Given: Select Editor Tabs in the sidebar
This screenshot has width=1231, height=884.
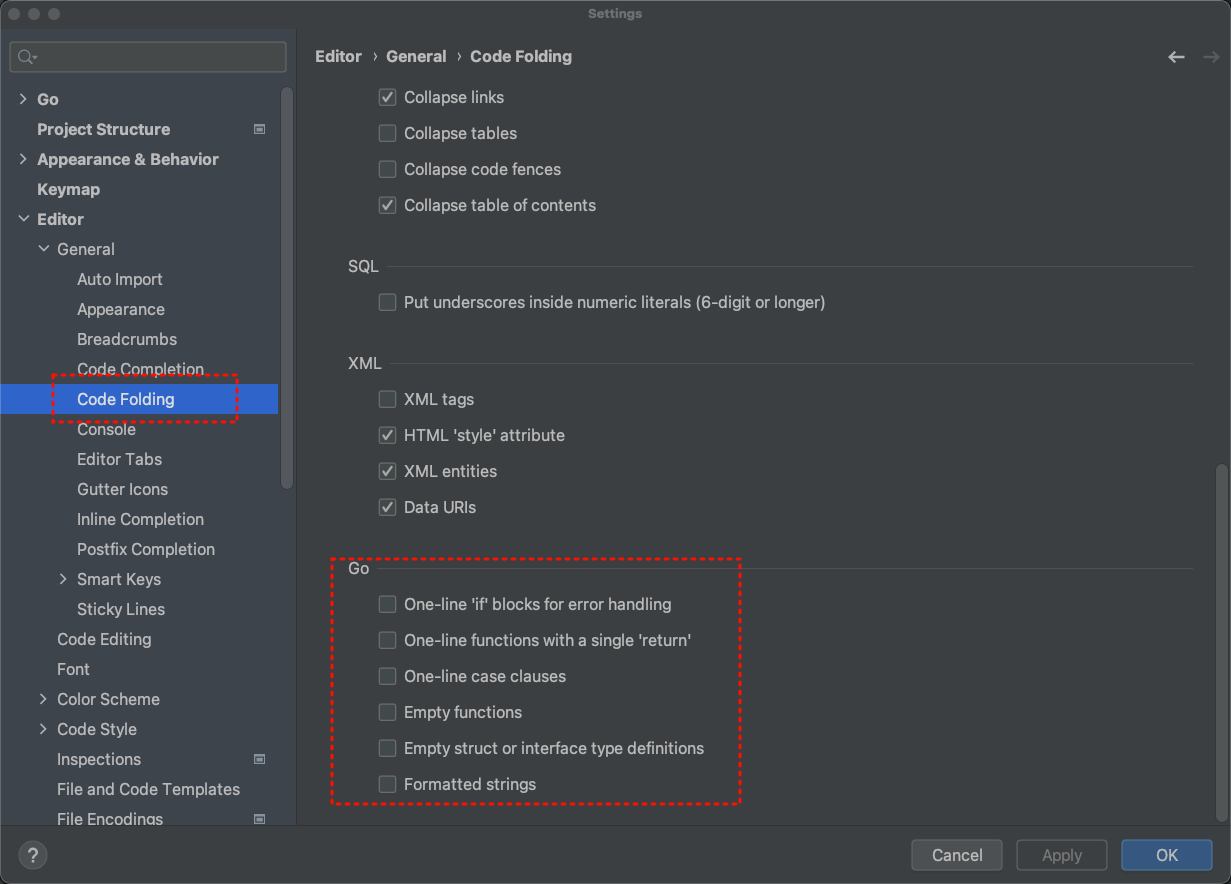Looking at the screenshot, I should pyautogui.click(x=119, y=459).
